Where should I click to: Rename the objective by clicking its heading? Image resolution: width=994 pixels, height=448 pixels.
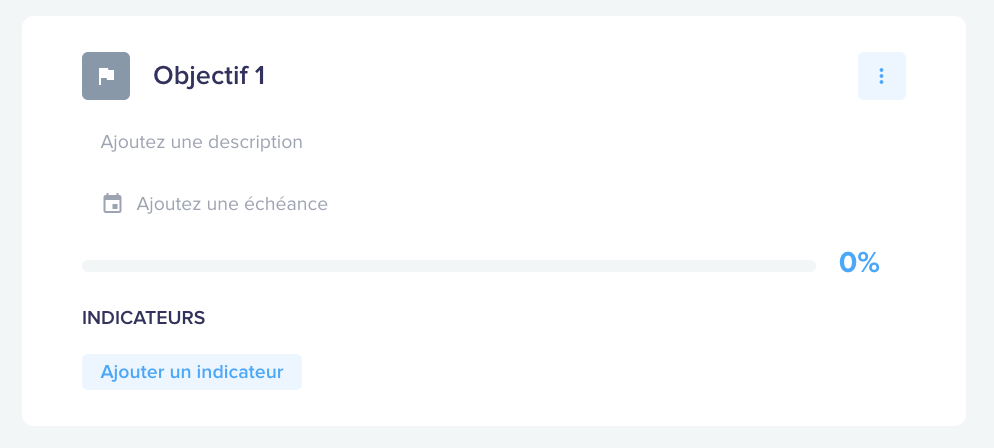click(209, 76)
